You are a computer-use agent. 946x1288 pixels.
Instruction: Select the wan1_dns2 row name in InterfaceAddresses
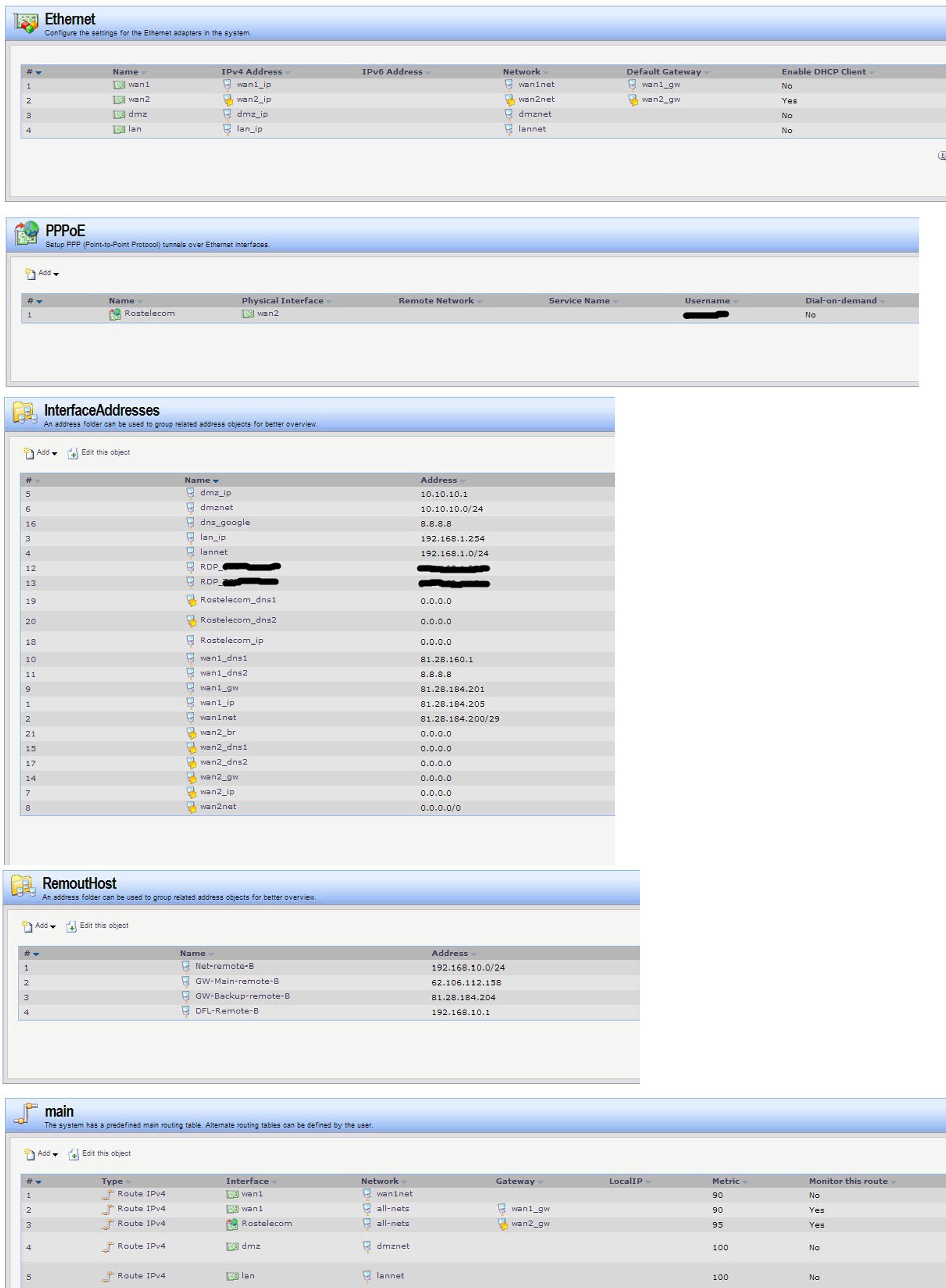224,673
